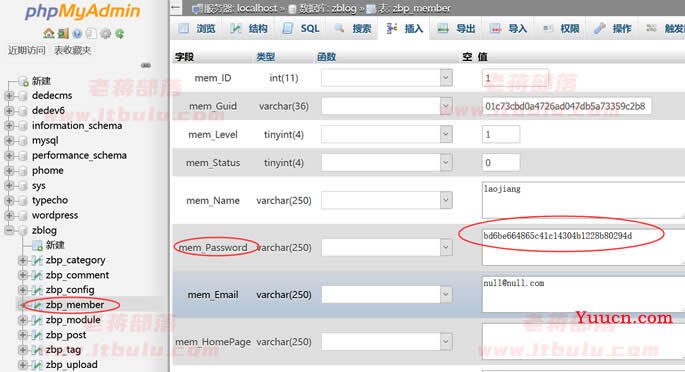The image size is (685, 372).
Task: Expand the dedev6 database node
Action: (x=9, y=111)
